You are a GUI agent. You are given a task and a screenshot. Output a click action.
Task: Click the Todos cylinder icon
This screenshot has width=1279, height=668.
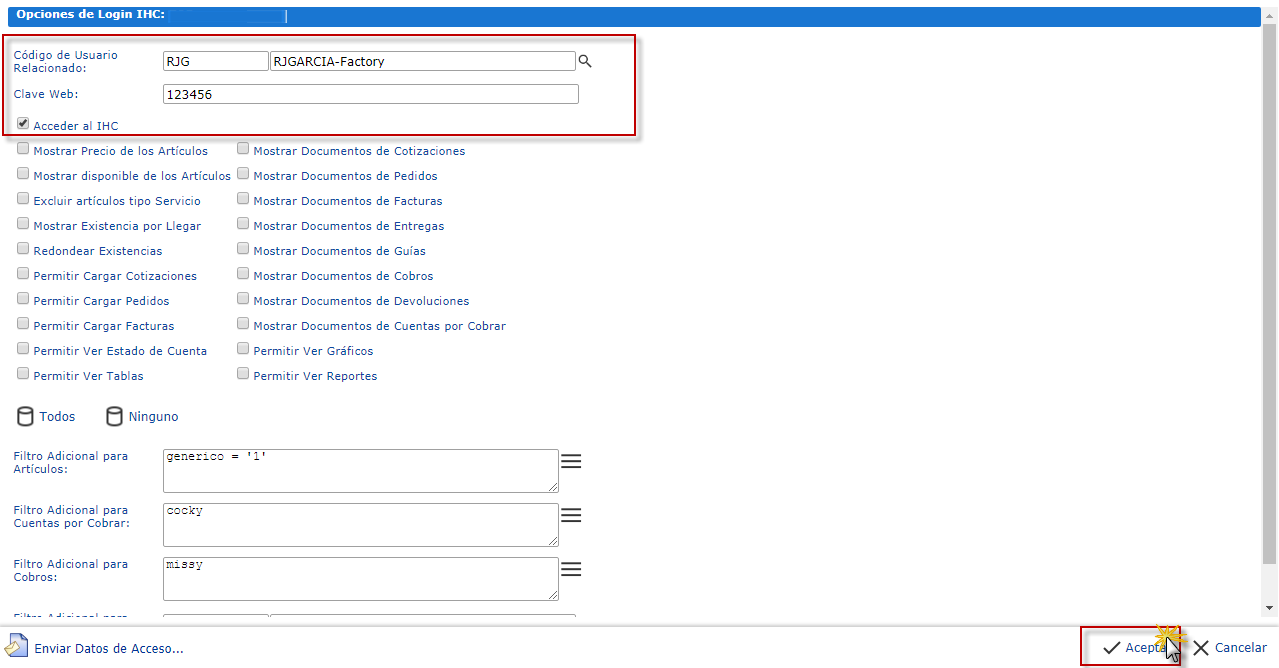point(26,416)
